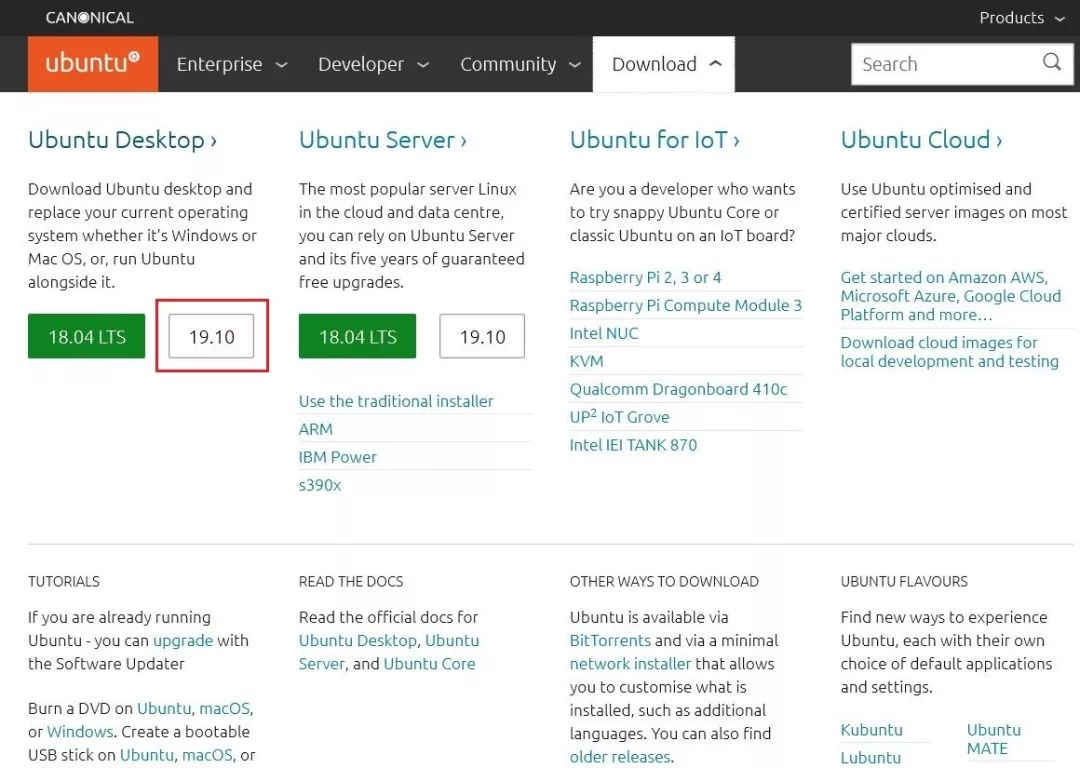Open the Ubuntu MATE flavour link
The width and height of the screenshot is (1080, 768).
(x=994, y=739)
